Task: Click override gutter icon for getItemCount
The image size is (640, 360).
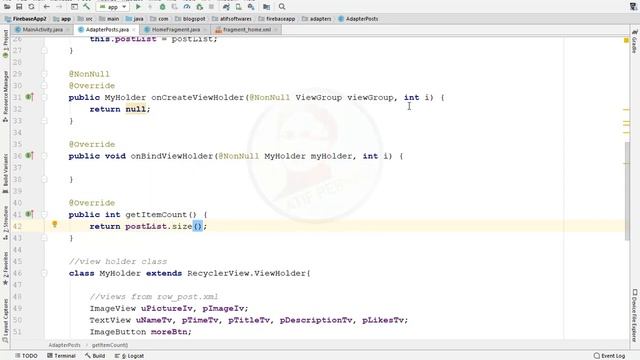Action: click(x=29, y=214)
